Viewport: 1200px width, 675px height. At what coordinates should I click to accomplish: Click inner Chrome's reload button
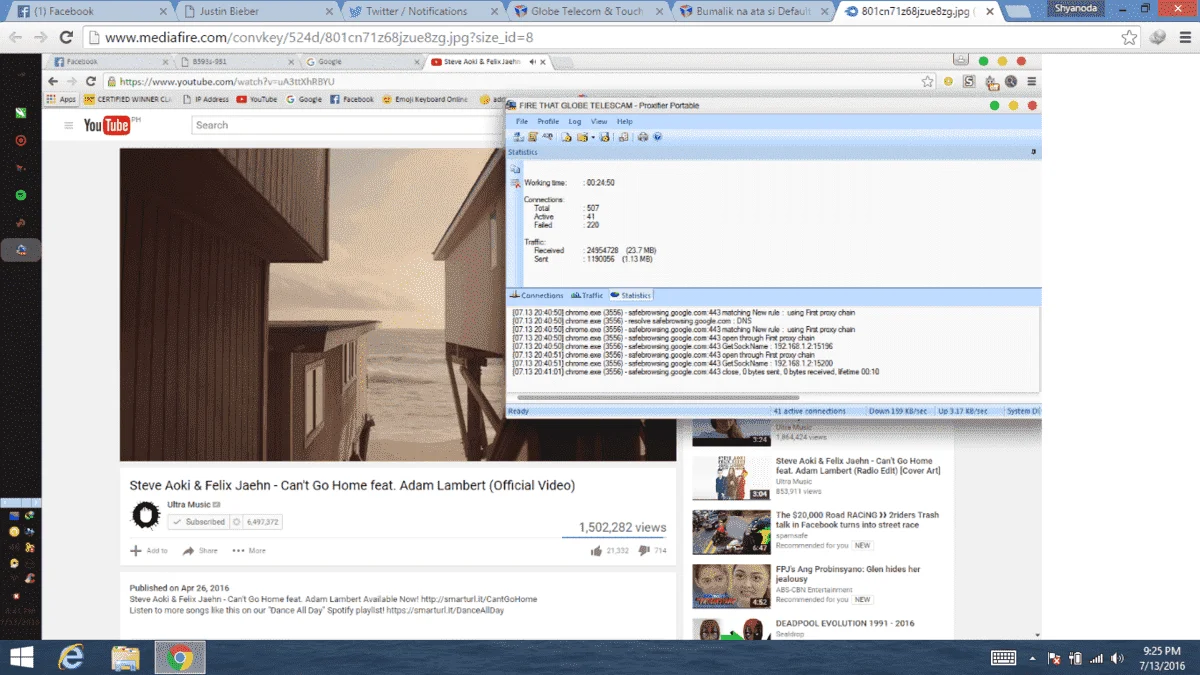click(x=90, y=81)
